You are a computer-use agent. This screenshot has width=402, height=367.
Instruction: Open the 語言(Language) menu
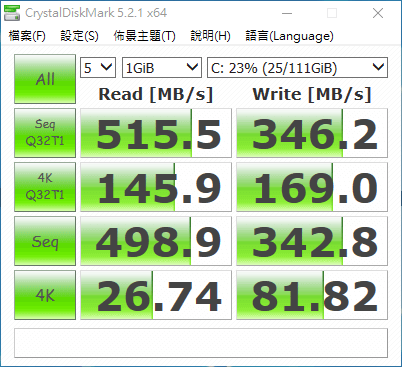(x=289, y=36)
